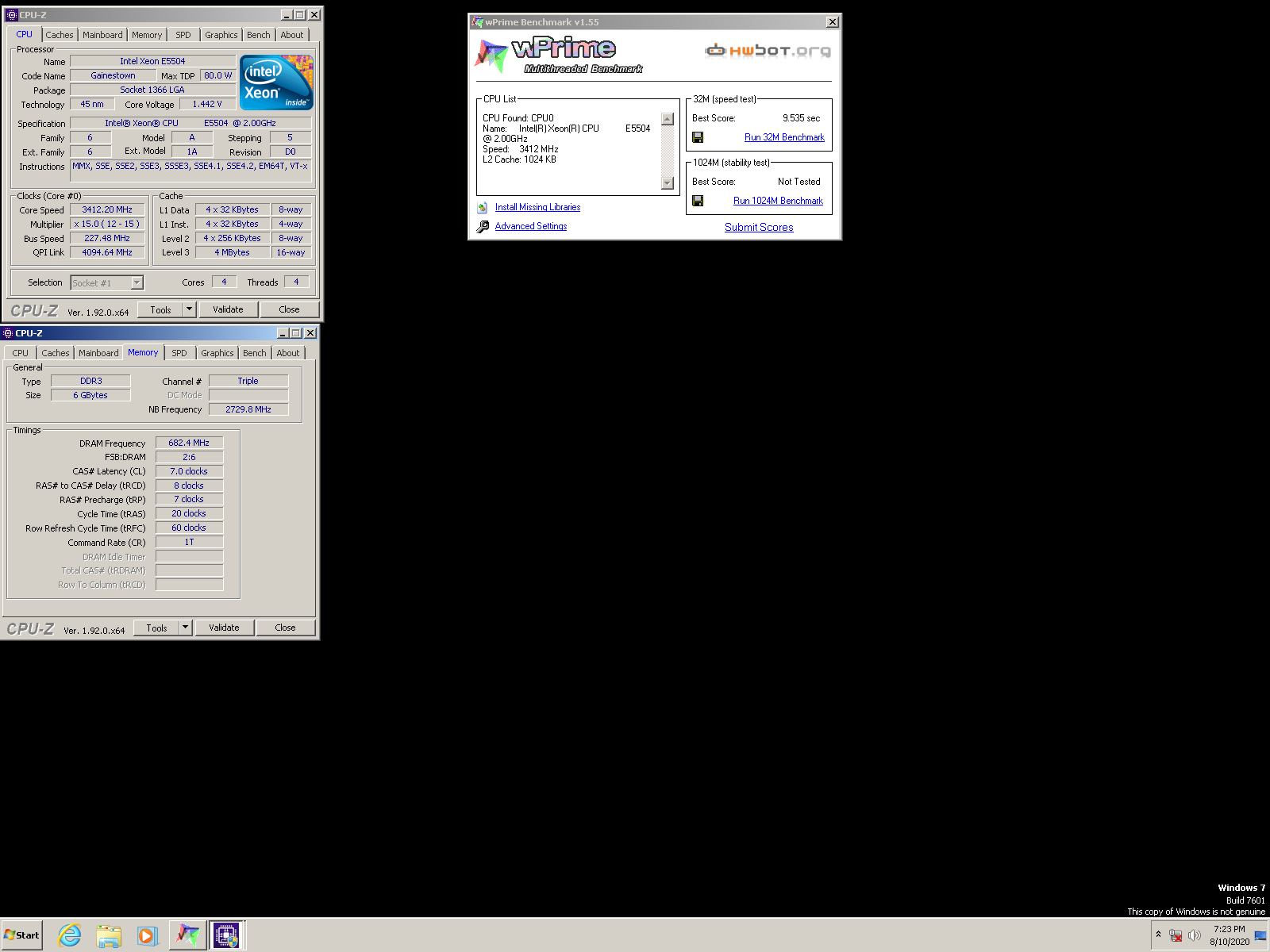The image size is (1270, 952).
Task: Open the volume speaker tray icon
Action: 1194,935
